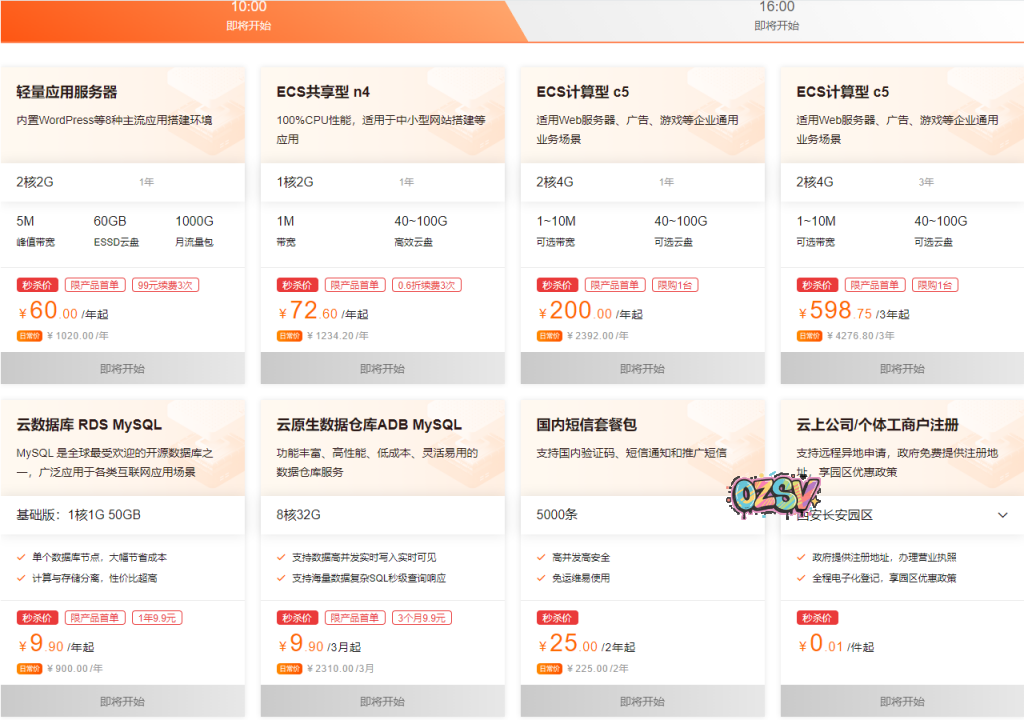This screenshot has width=1024, height=720.
Task: Open the 云数据库 RDS MySQL product title
Action: coord(89,425)
